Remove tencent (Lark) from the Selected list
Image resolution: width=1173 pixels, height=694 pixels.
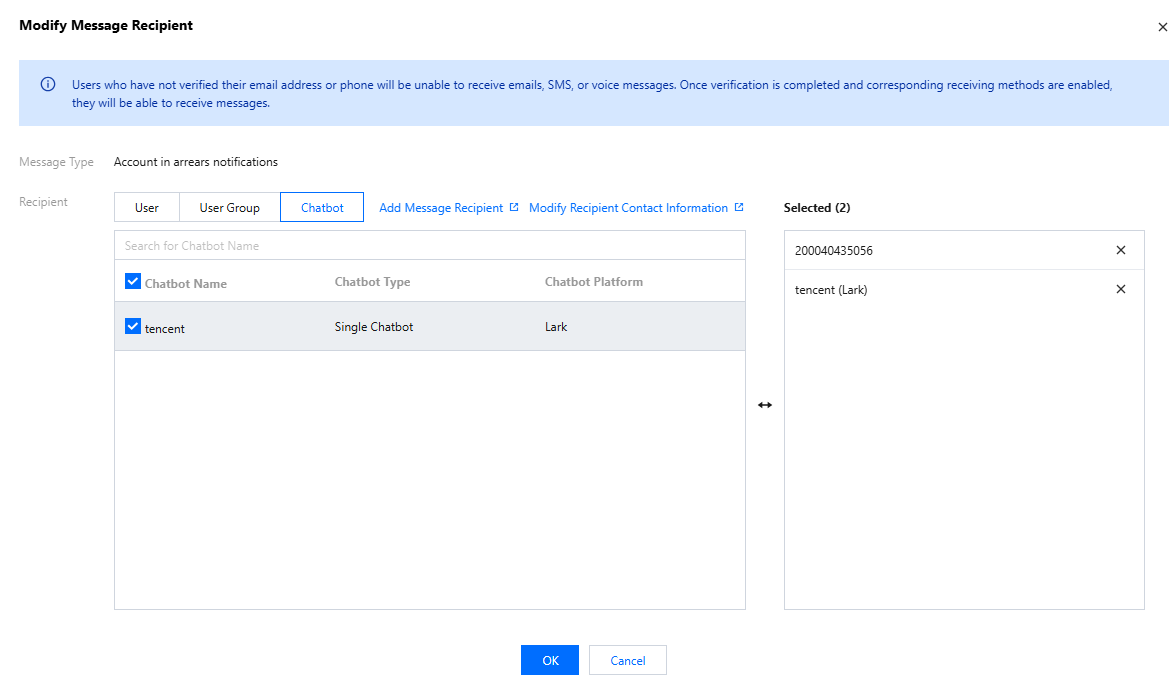pos(1120,290)
